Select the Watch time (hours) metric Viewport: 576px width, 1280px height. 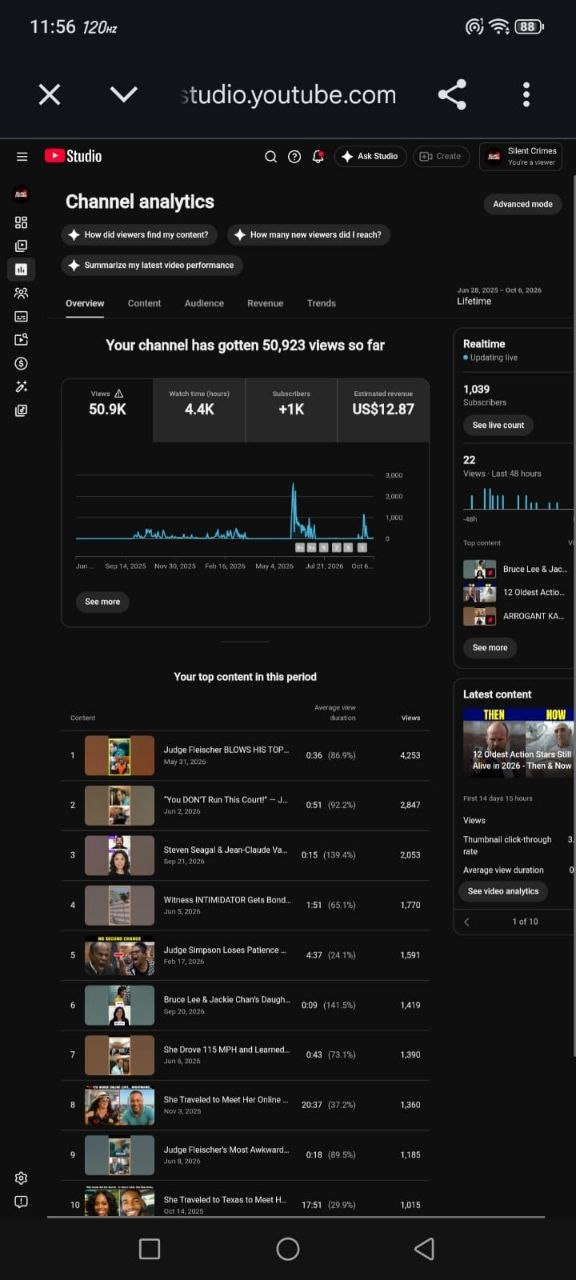[199, 410]
